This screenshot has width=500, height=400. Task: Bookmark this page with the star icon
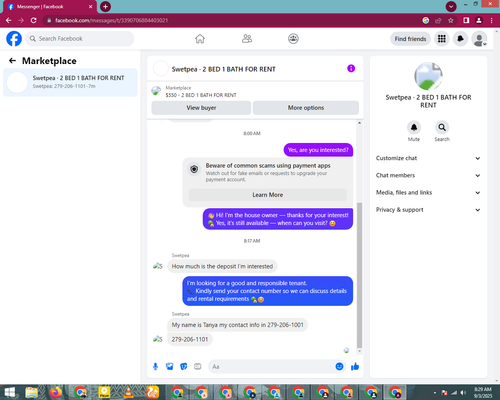coord(451,20)
